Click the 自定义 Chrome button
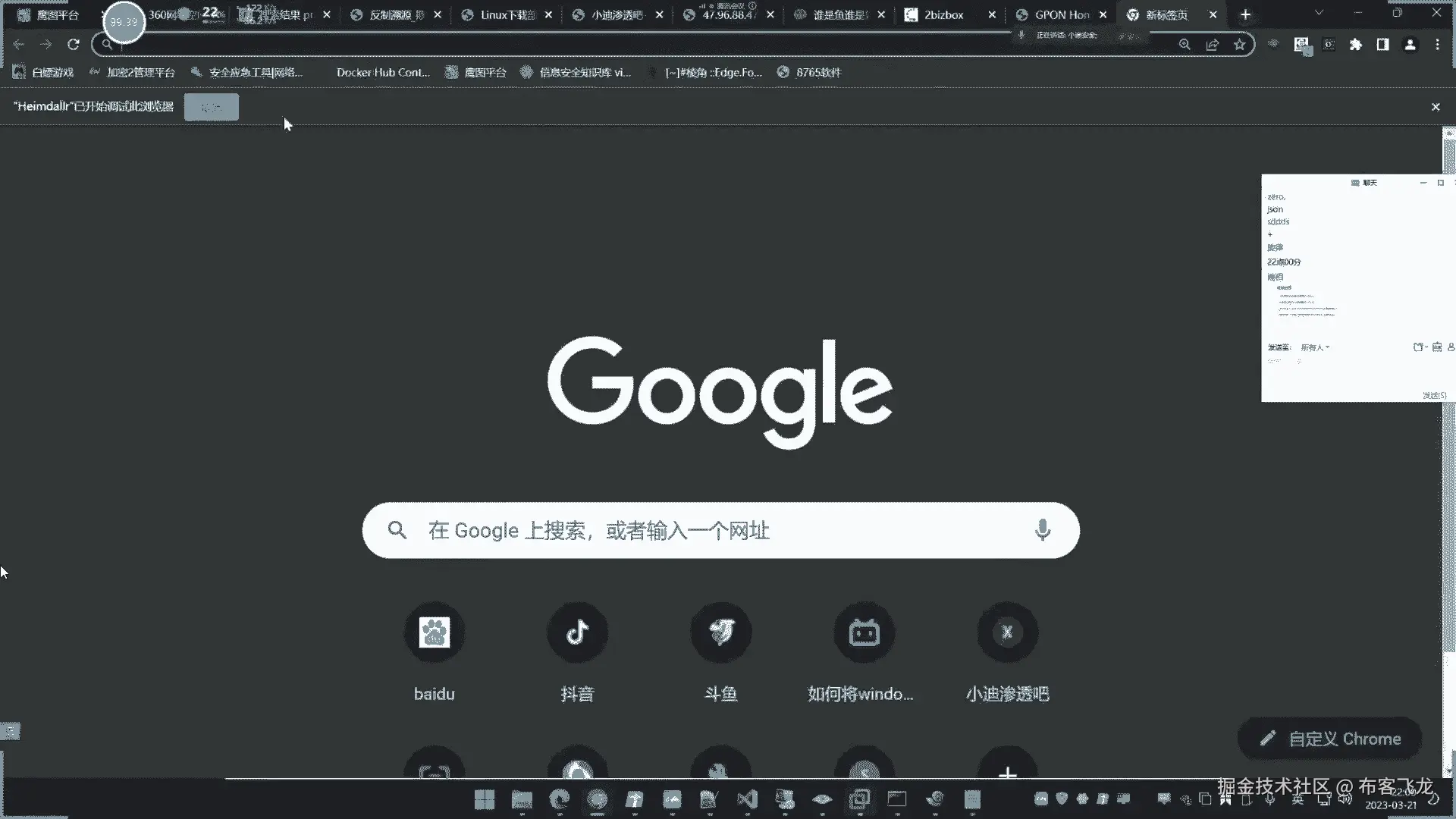Viewport: 1456px width, 819px height. (x=1330, y=739)
